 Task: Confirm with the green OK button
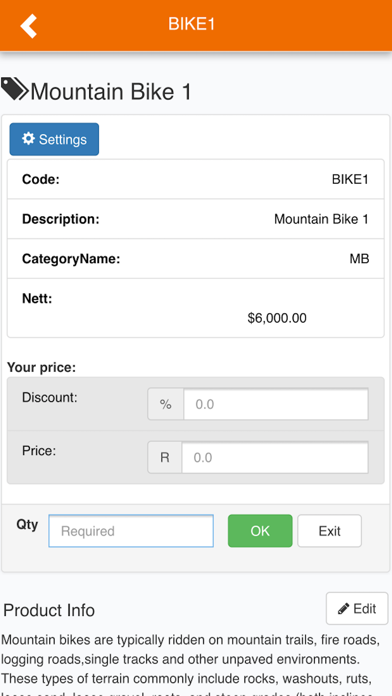(x=260, y=531)
